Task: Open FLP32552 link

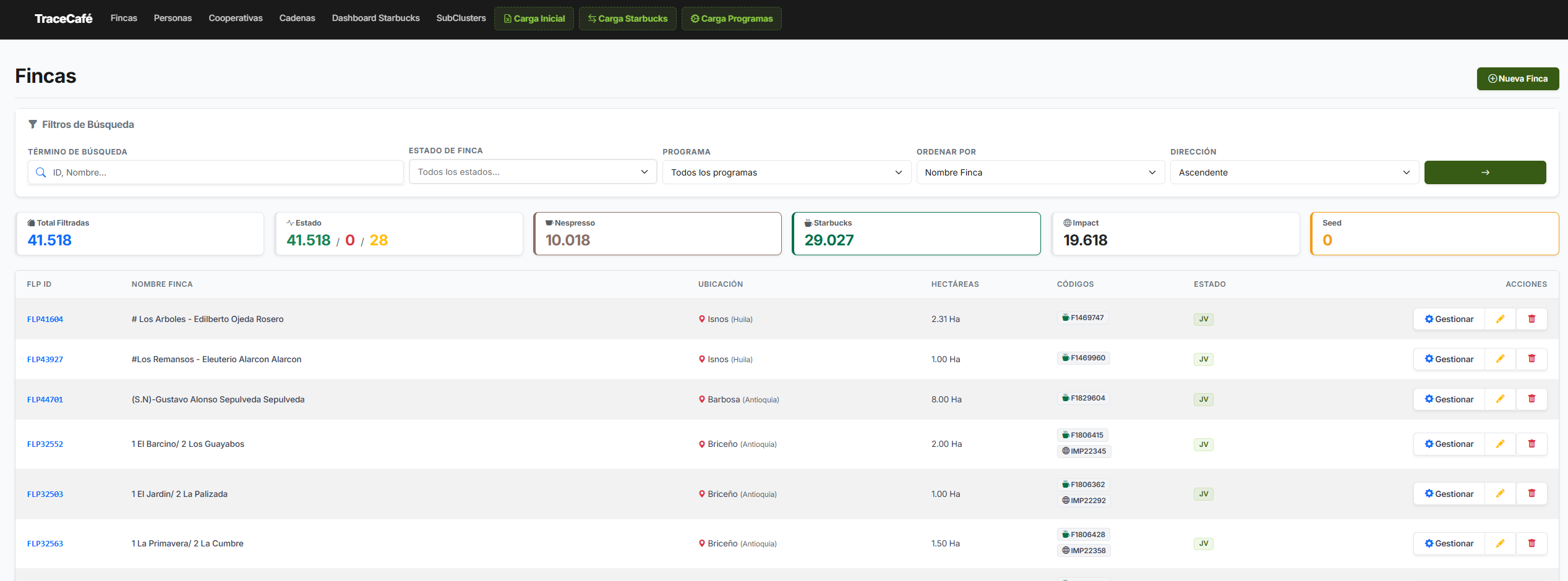Action: 45,444
